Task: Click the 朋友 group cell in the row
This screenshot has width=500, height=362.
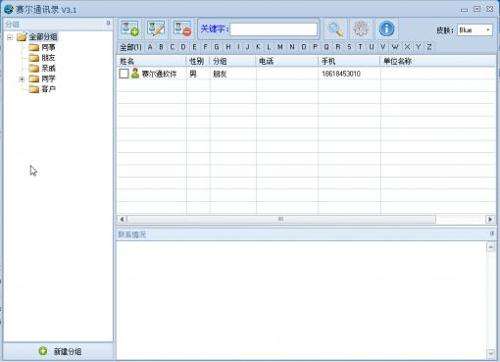Action: 220,74
